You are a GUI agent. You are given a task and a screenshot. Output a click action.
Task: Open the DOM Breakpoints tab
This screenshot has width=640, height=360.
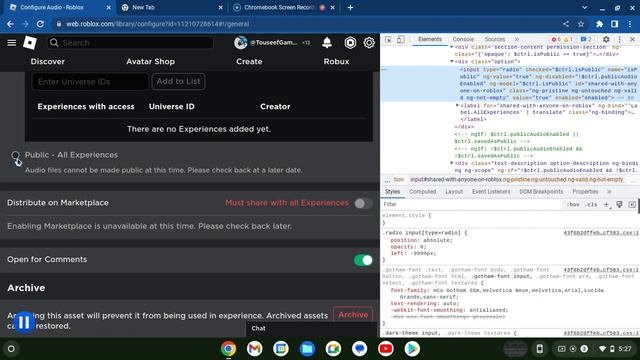(541, 192)
